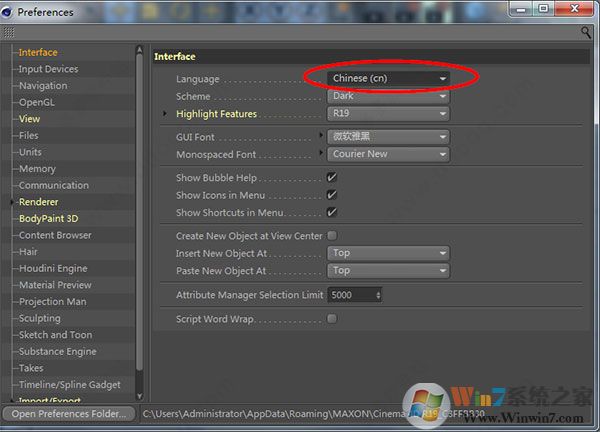Viewport: 600px width, 432px height.
Task: Open the Scheme dropdown set to Dark
Action: tap(389, 97)
